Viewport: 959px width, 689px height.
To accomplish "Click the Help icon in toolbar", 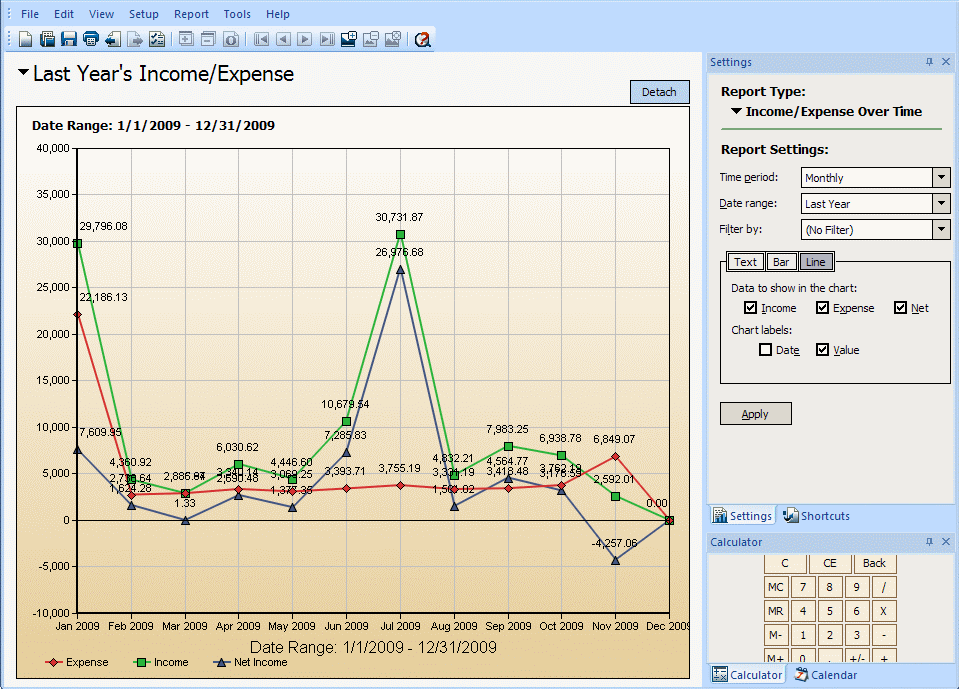I will point(422,40).
